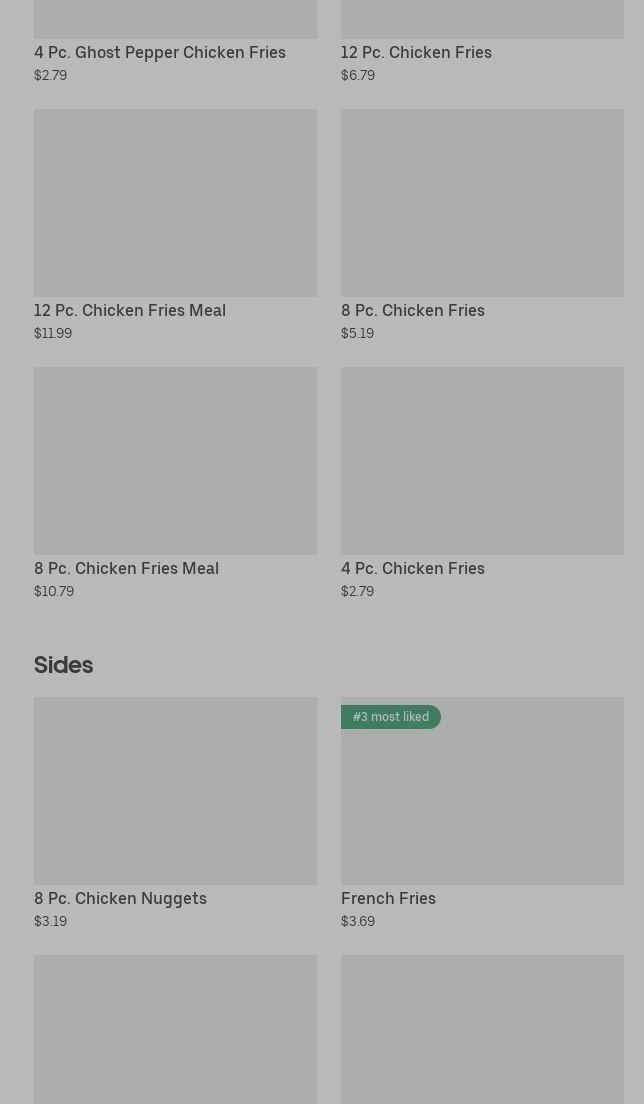The image size is (644, 1104).
Task: Click the $11.99 price
Action: point(53,333)
